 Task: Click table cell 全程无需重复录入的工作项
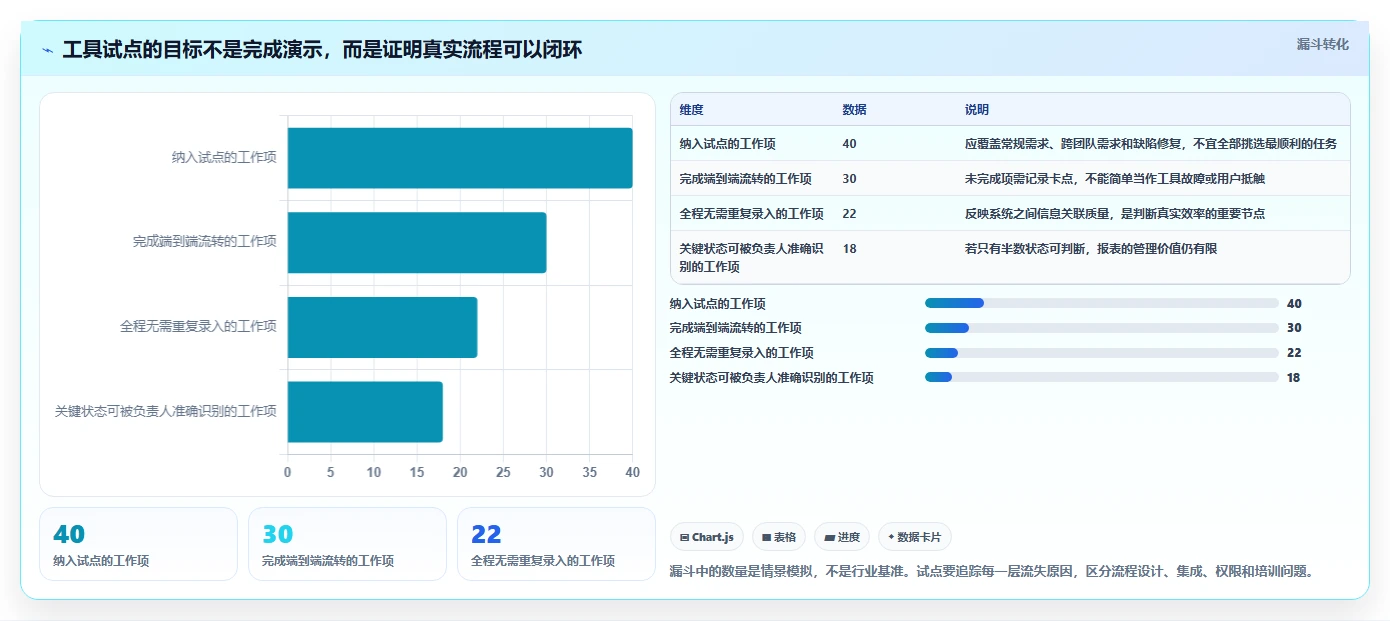(x=751, y=214)
